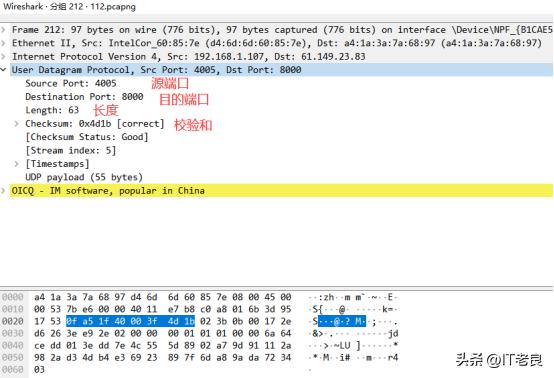Click hex offset 0040 row label
Viewport: 554px width, 378px height.
coord(13,345)
